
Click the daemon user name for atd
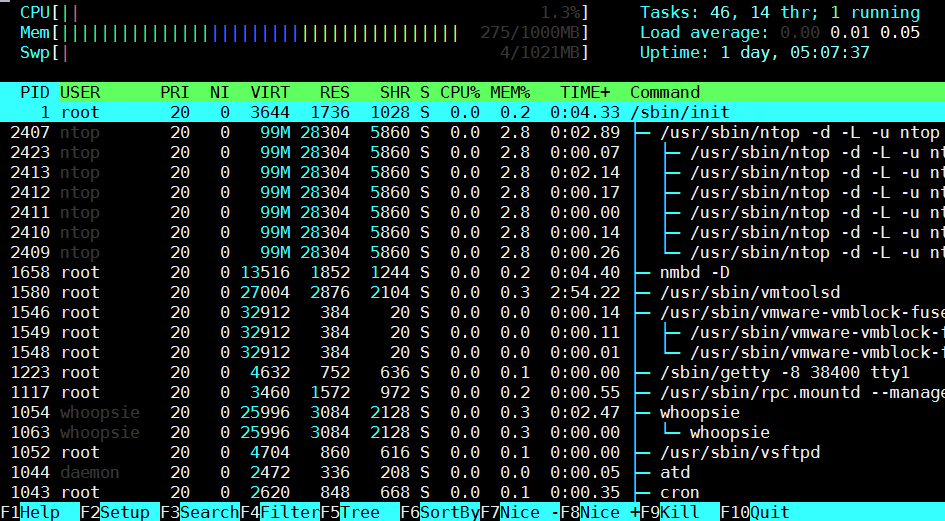[90, 472]
